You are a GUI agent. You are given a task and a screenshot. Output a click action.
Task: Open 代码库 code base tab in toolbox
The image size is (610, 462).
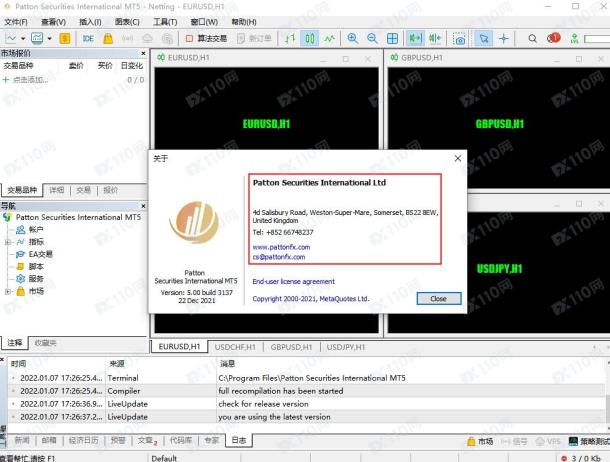pos(181,440)
